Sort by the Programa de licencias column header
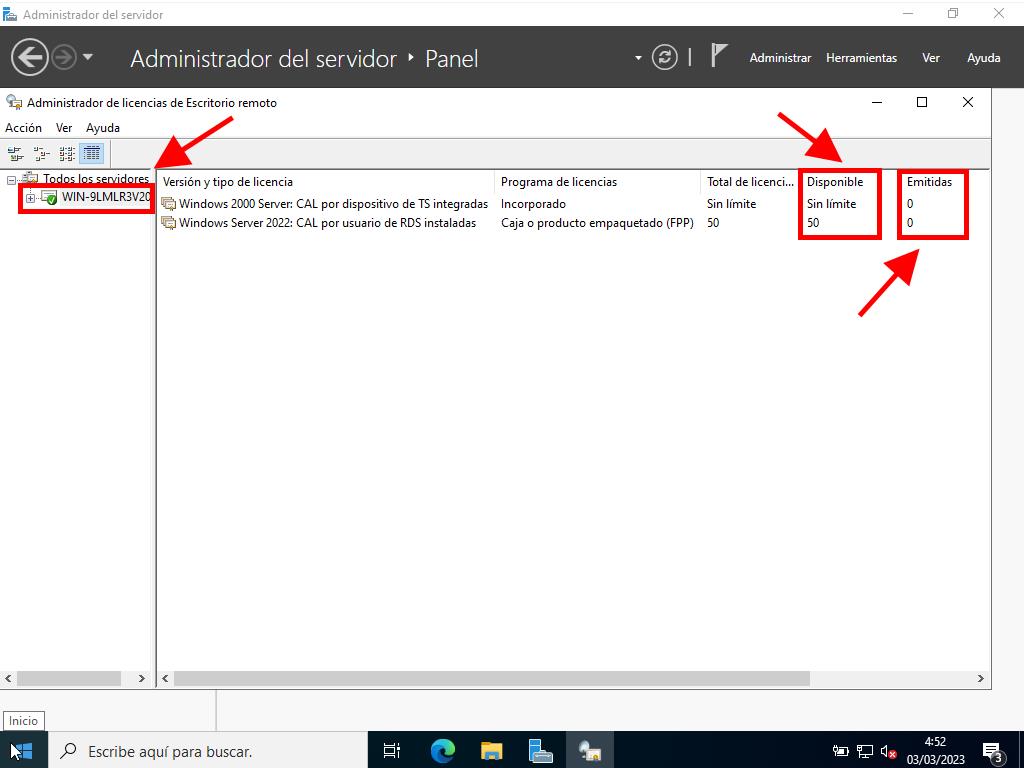Screen dimensions: 1024x768 click(x=558, y=182)
